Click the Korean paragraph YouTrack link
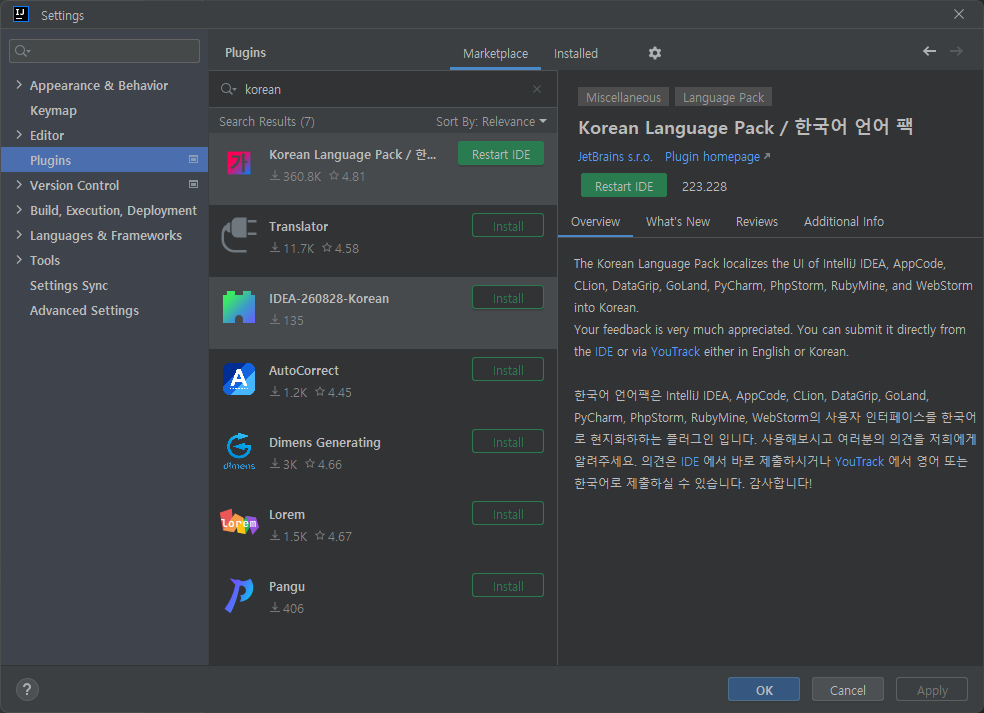This screenshot has height=713, width=984. [x=859, y=461]
